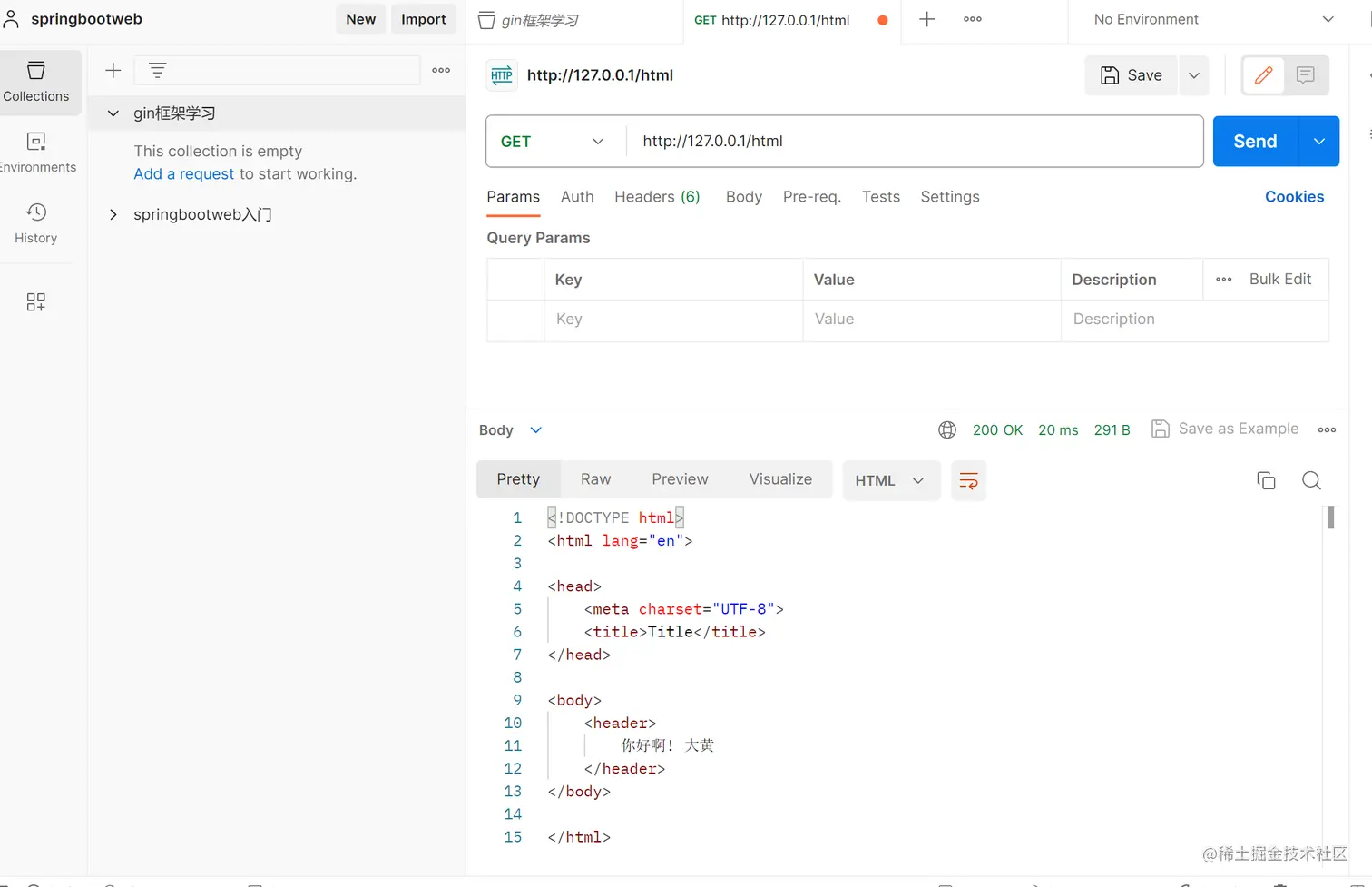Search the response with magnifier icon

tap(1311, 480)
